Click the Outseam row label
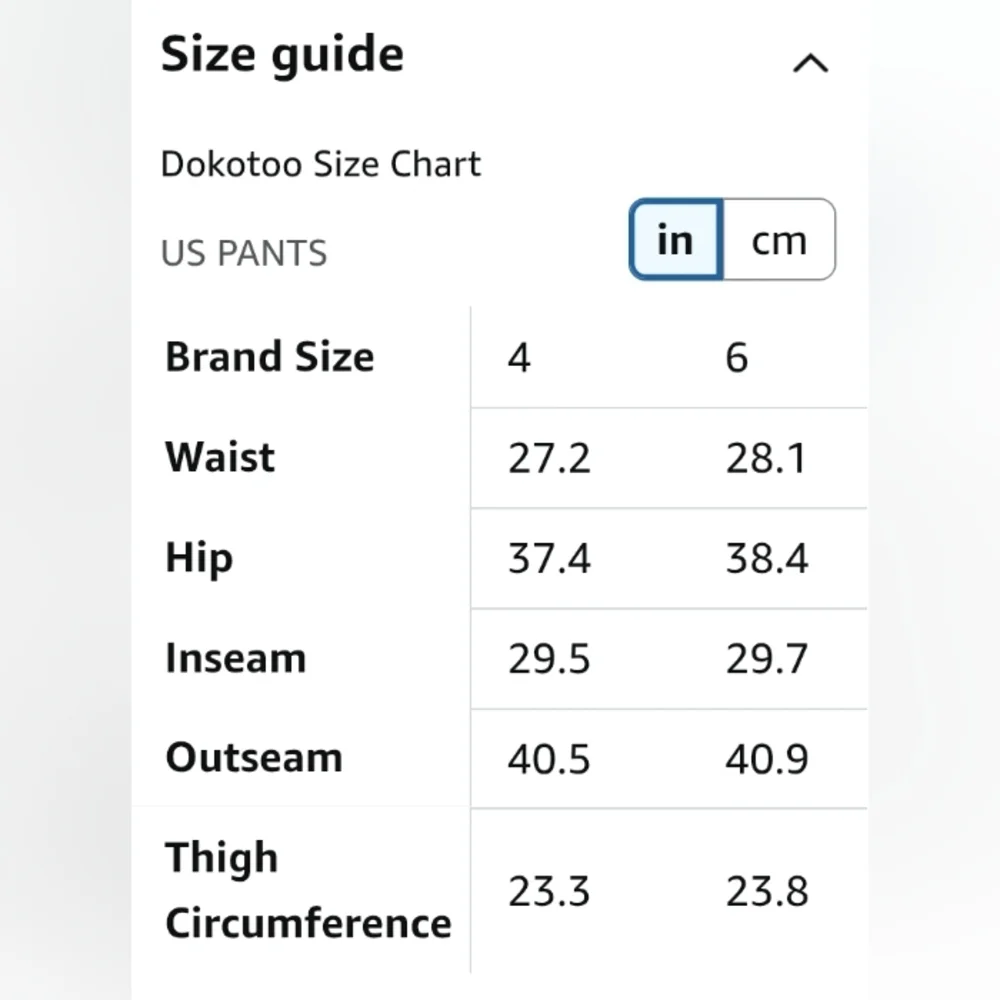 pyautogui.click(x=253, y=757)
